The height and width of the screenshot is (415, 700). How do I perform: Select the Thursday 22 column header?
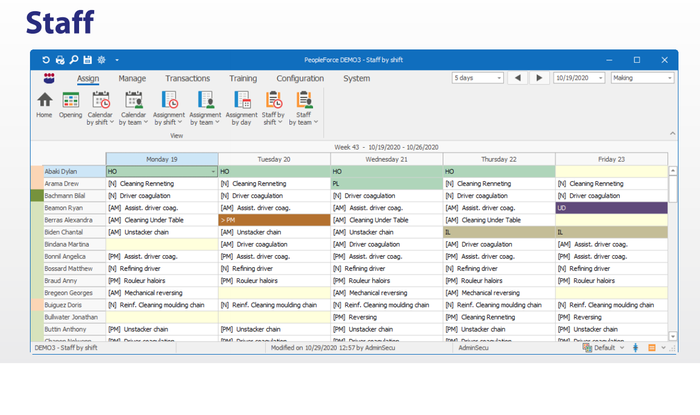tap(499, 159)
